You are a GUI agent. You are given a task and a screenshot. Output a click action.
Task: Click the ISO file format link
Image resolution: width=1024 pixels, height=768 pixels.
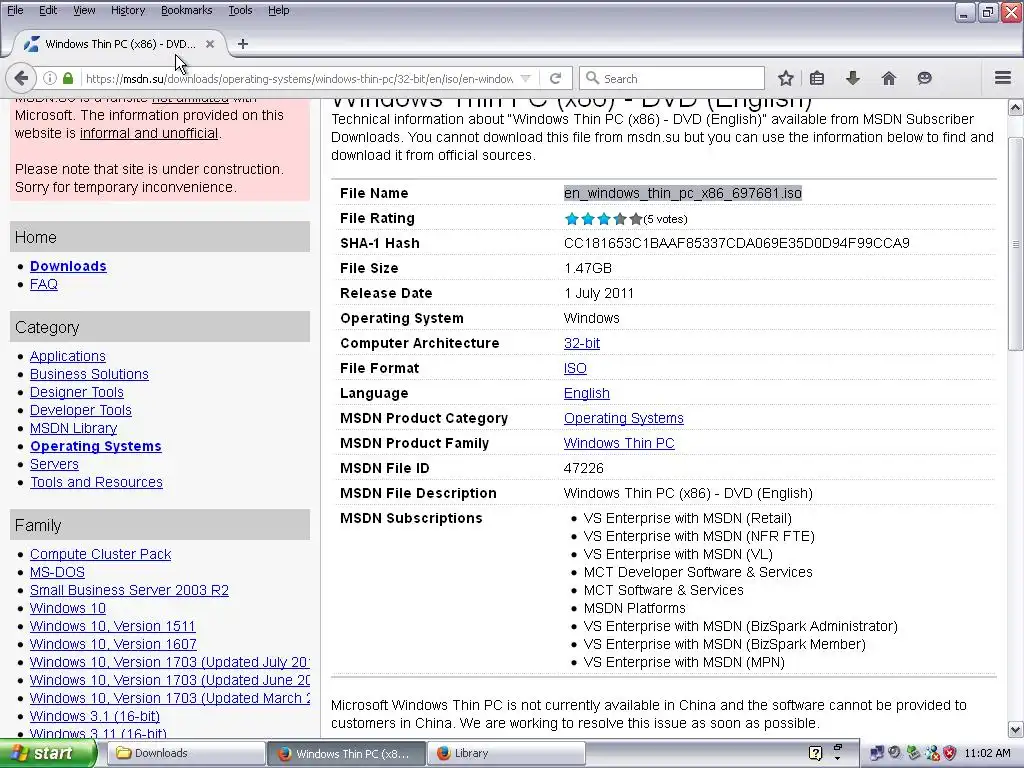575,368
